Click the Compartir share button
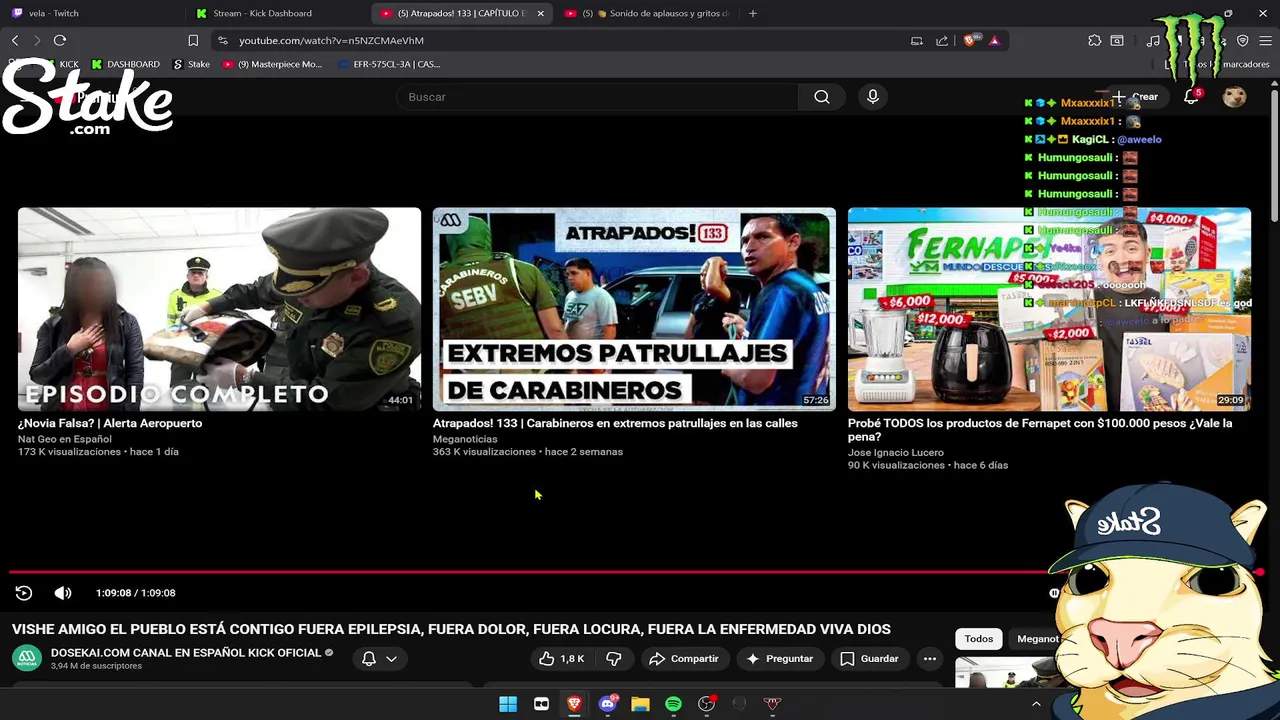Viewport: 1280px width, 720px height. (x=684, y=659)
